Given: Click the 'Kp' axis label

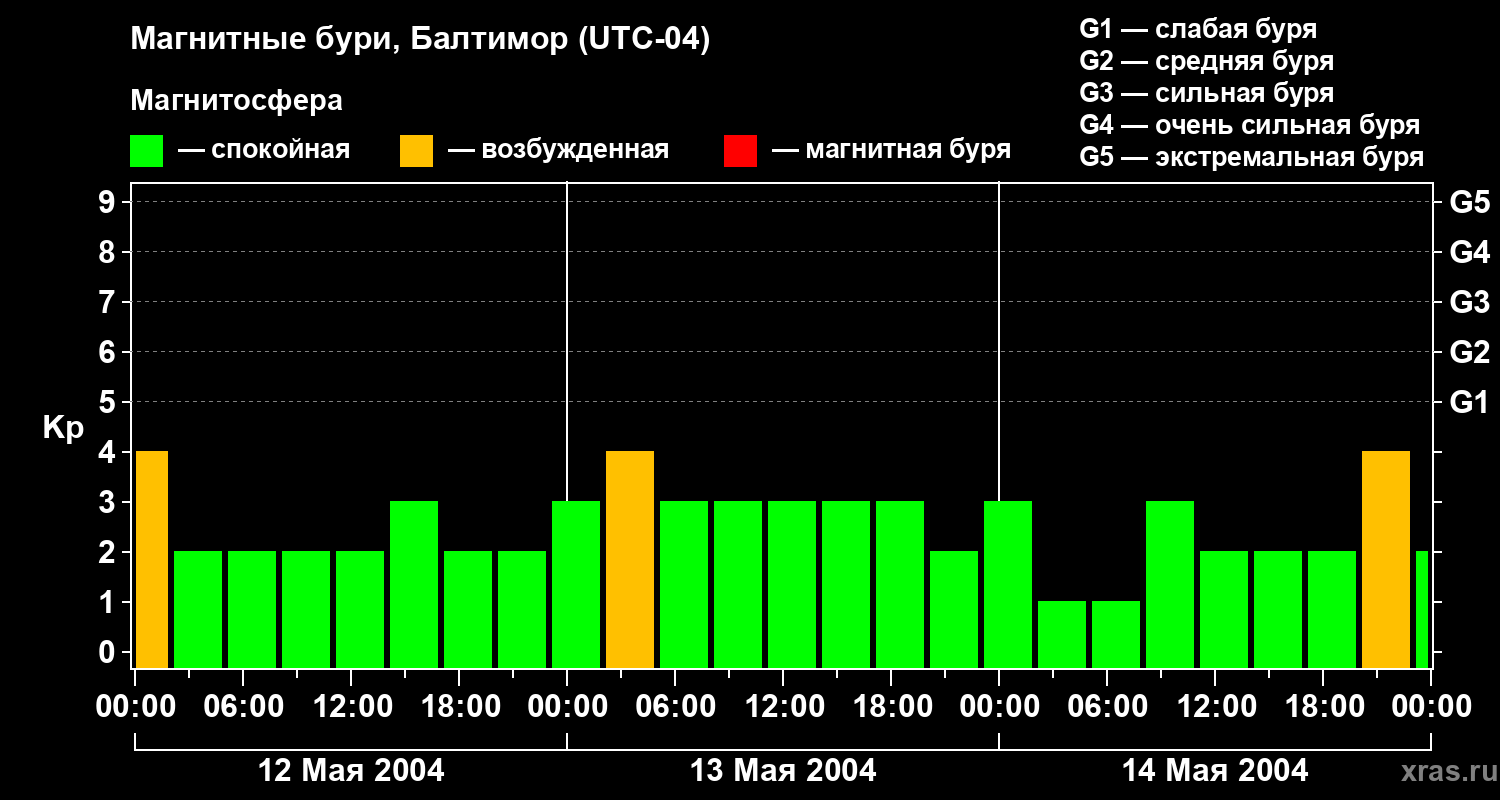Looking at the screenshot, I should pos(63,428).
